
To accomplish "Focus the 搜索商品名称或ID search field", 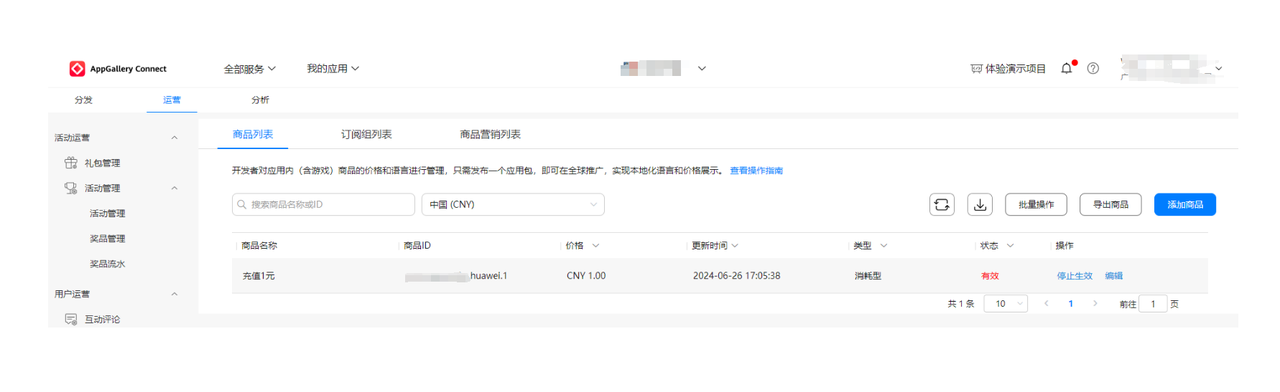I will point(323,204).
